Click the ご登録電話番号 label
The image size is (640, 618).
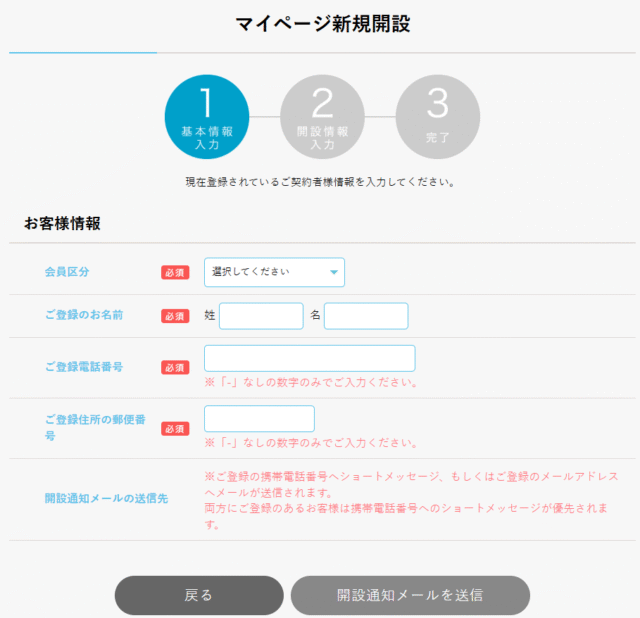(x=84, y=367)
